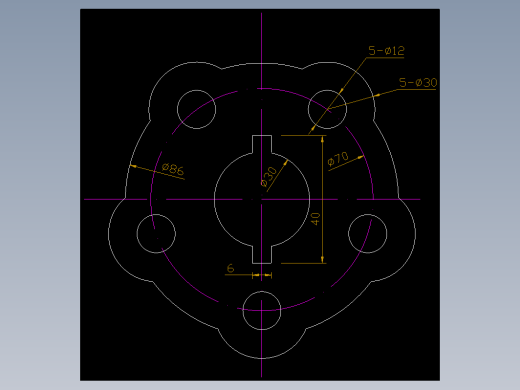Click the 5-ø30 dimension label
Screen dimensions: 520x390
(418, 83)
